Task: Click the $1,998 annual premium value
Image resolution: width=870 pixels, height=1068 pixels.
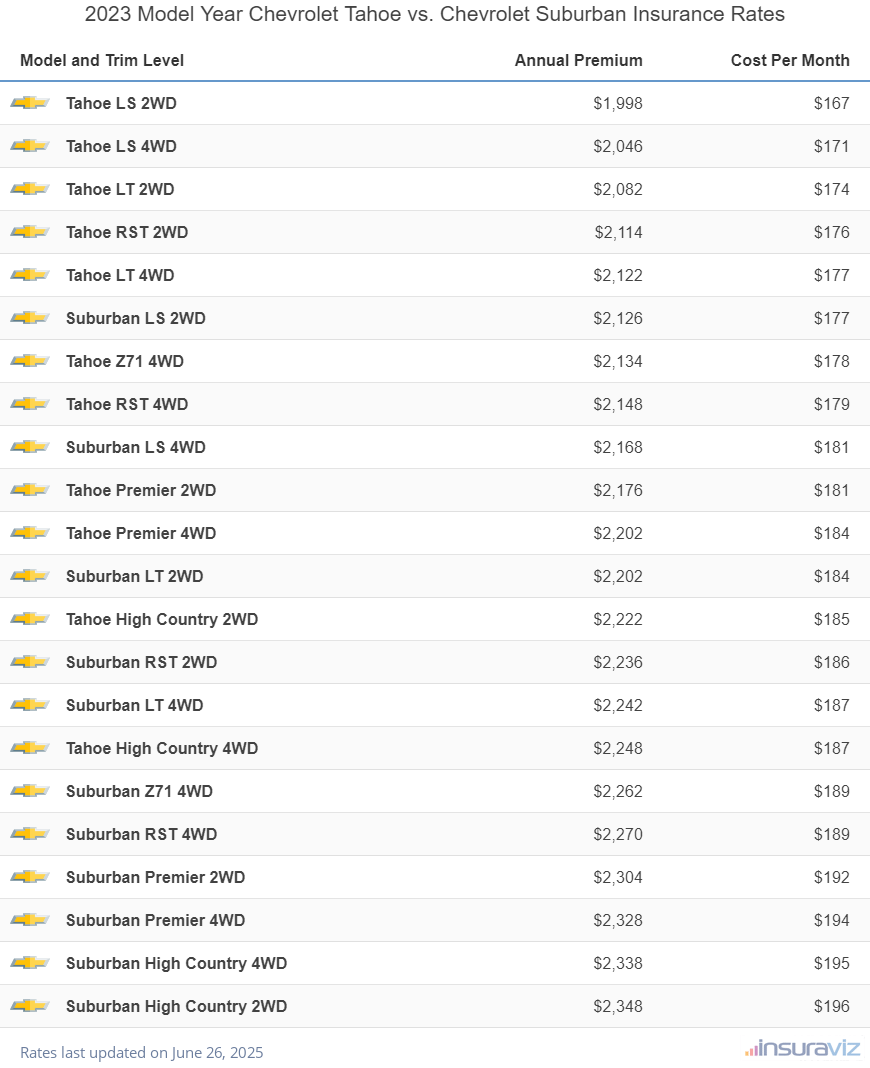Action: [x=618, y=104]
